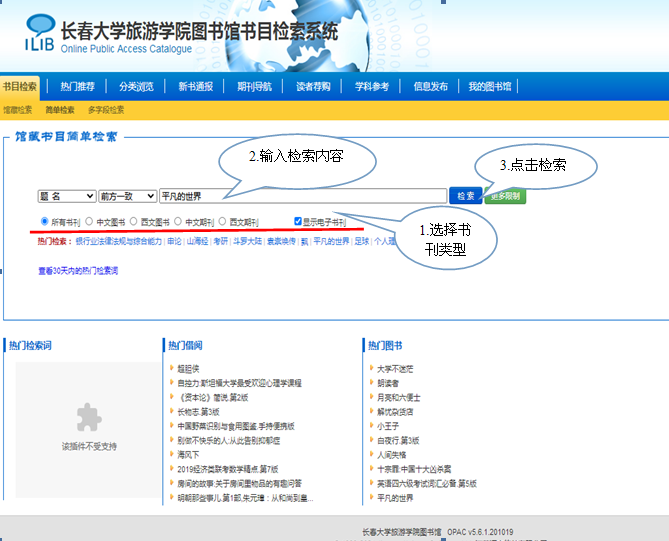669x541 pixels.
Task: Click hot search term 山海经
Action: pyautogui.click(x=197, y=241)
